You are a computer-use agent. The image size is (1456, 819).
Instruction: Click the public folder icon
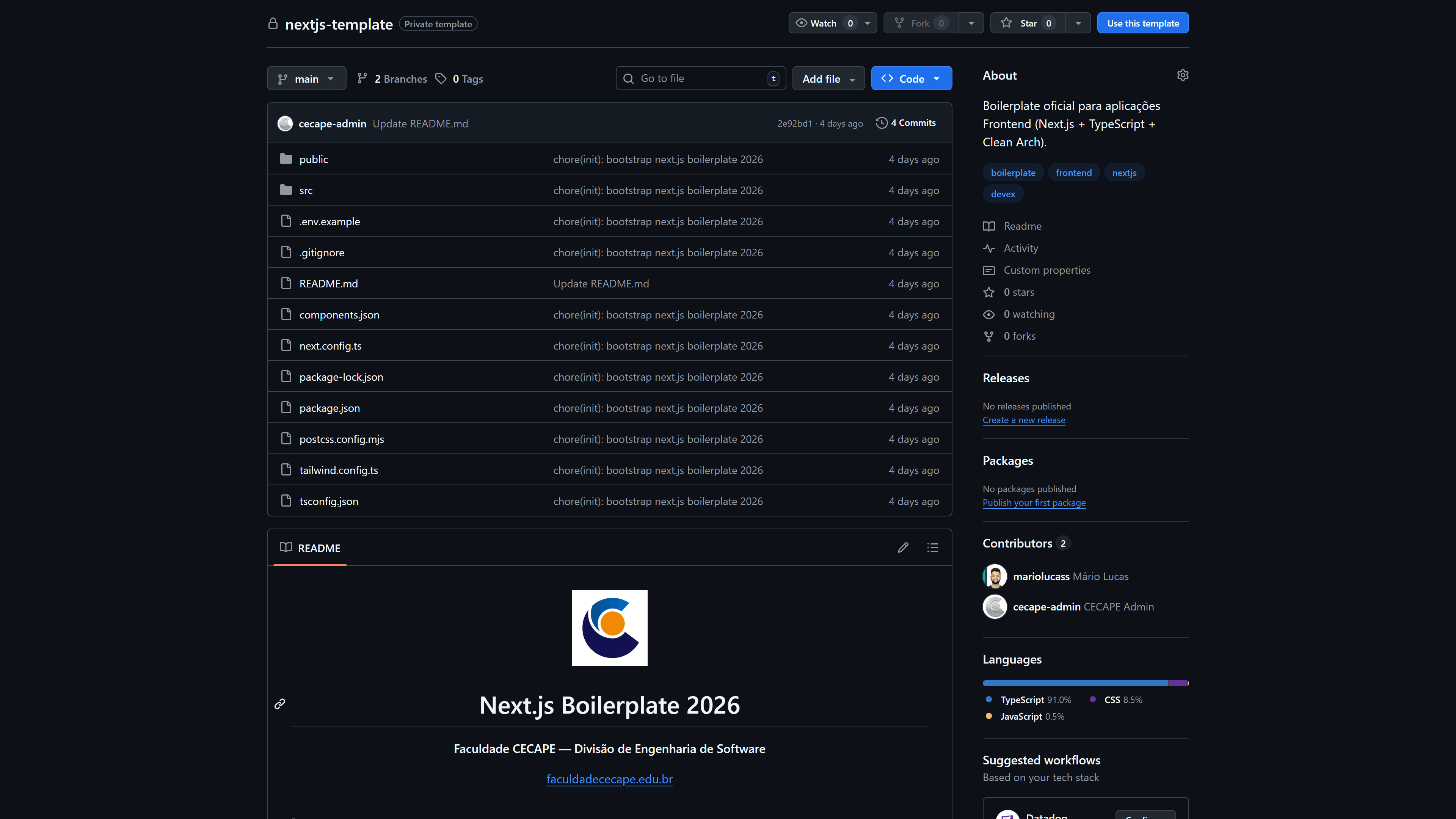[286, 159]
